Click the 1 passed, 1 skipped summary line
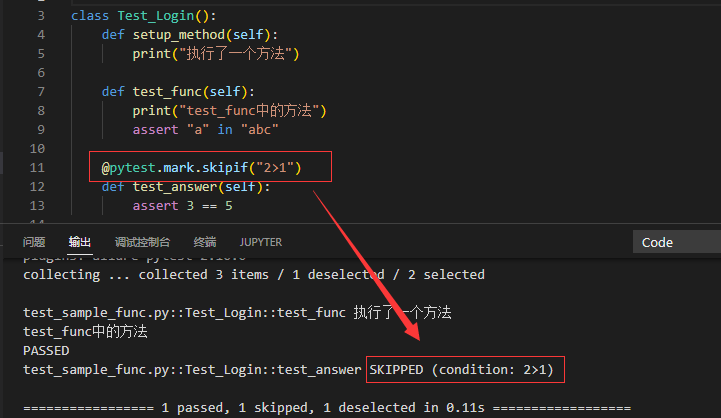 point(326,409)
